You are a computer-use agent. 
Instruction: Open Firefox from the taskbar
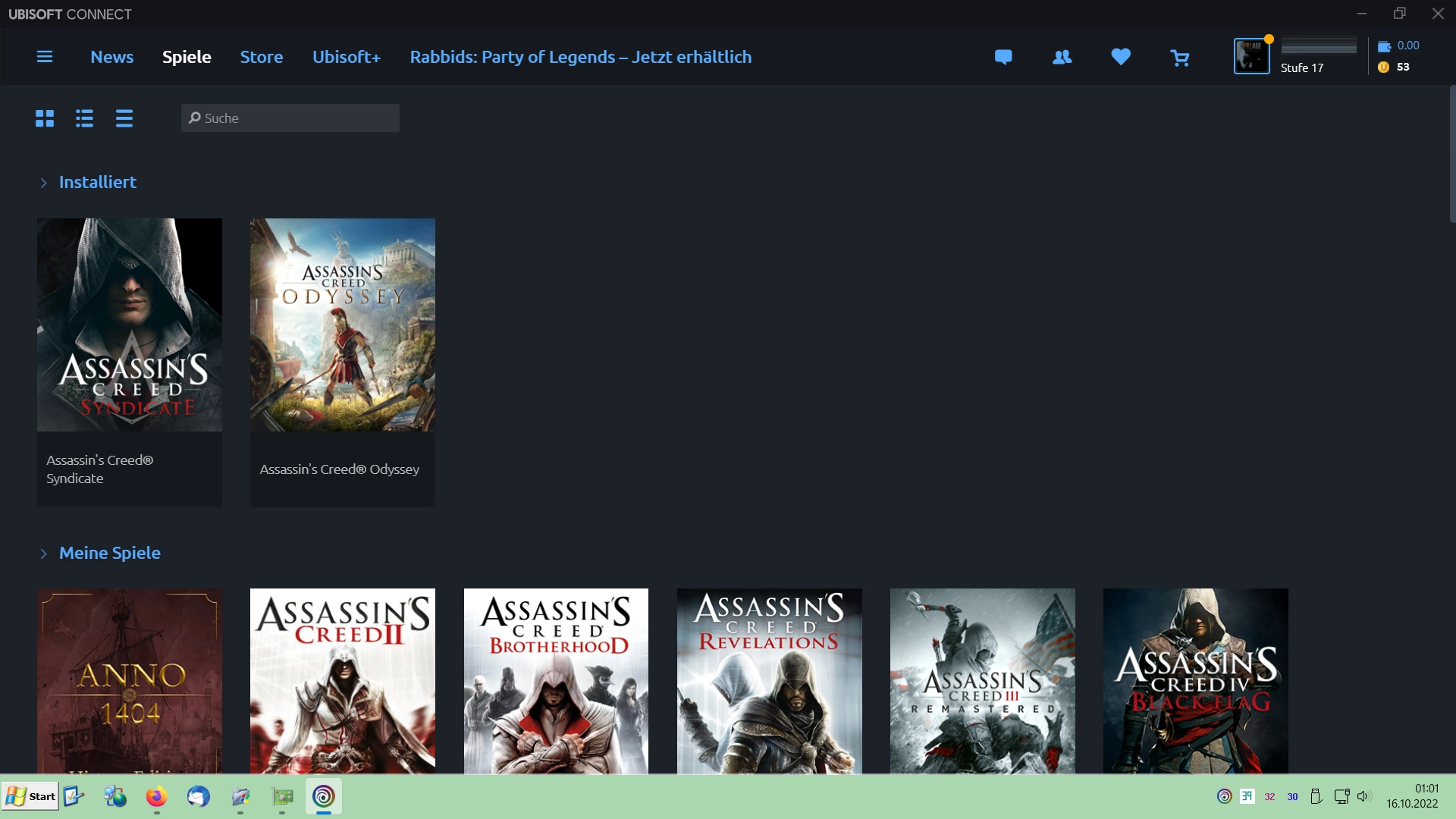pyautogui.click(x=157, y=796)
